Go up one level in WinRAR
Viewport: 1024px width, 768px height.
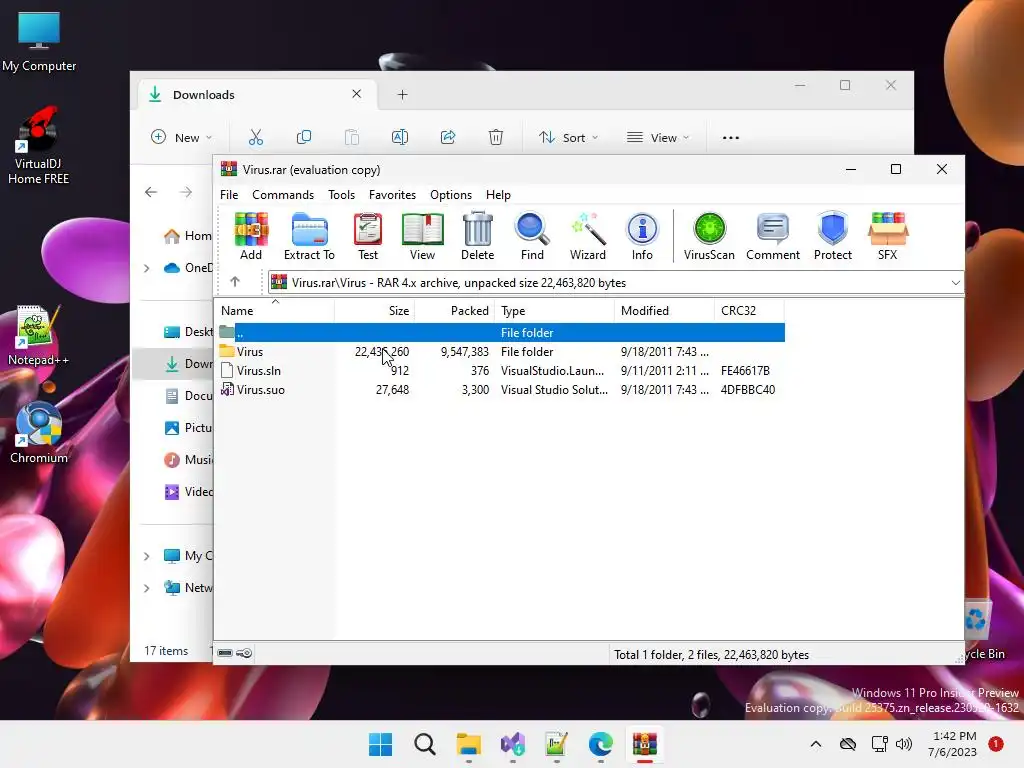point(235,282)
